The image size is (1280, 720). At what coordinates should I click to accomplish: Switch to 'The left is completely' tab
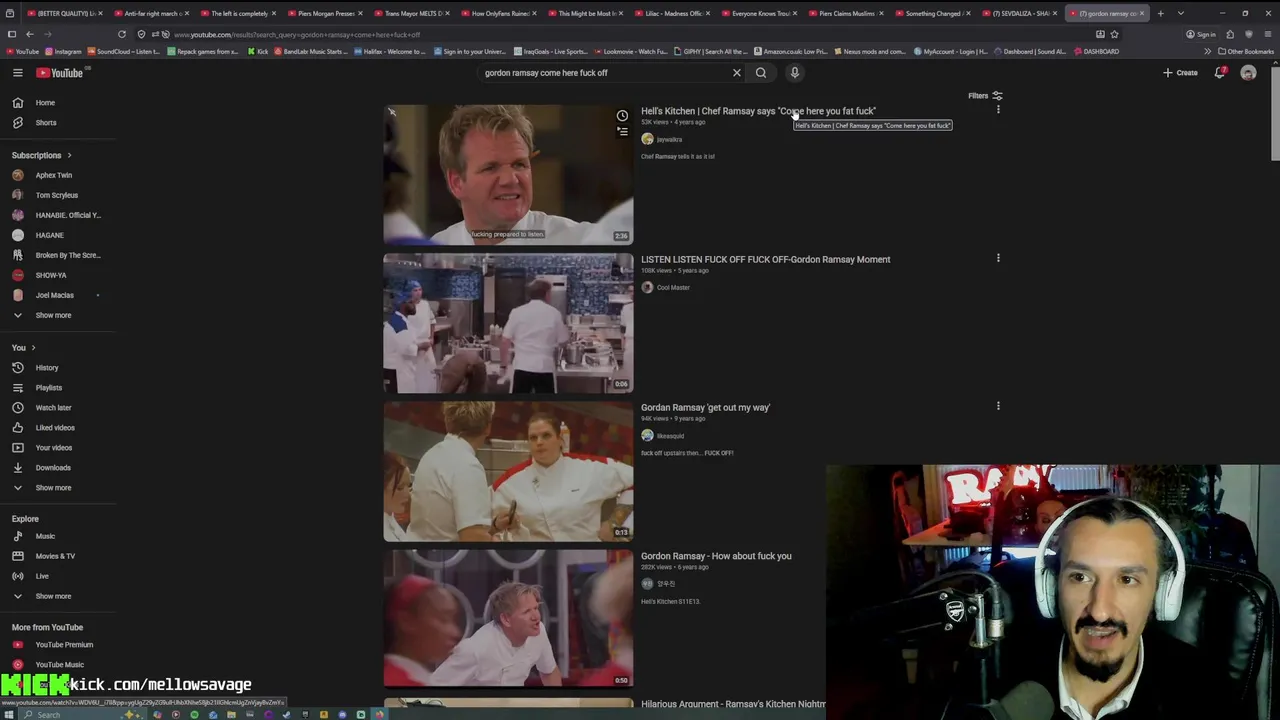[239, 13]
